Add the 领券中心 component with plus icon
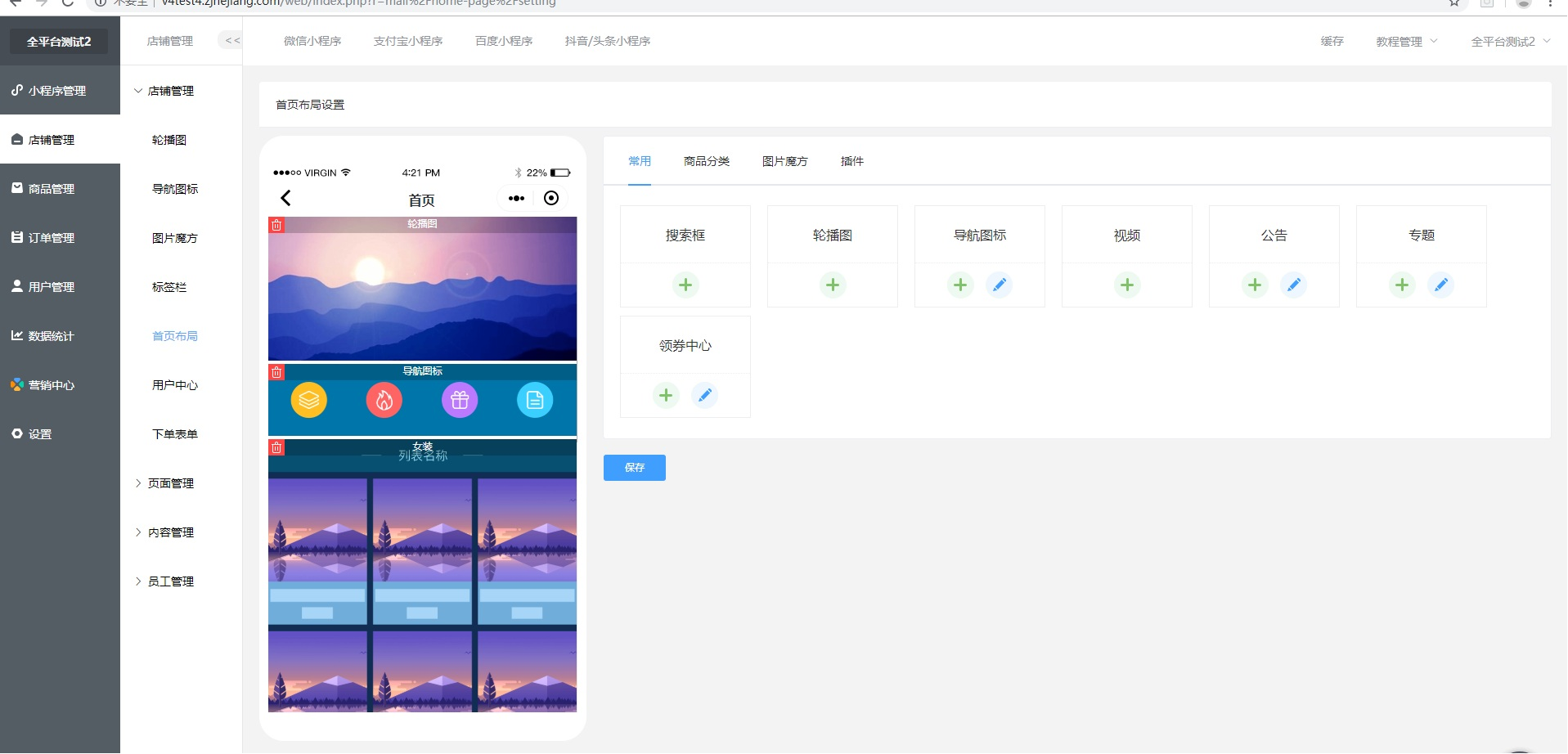 (x=666, y=395)
